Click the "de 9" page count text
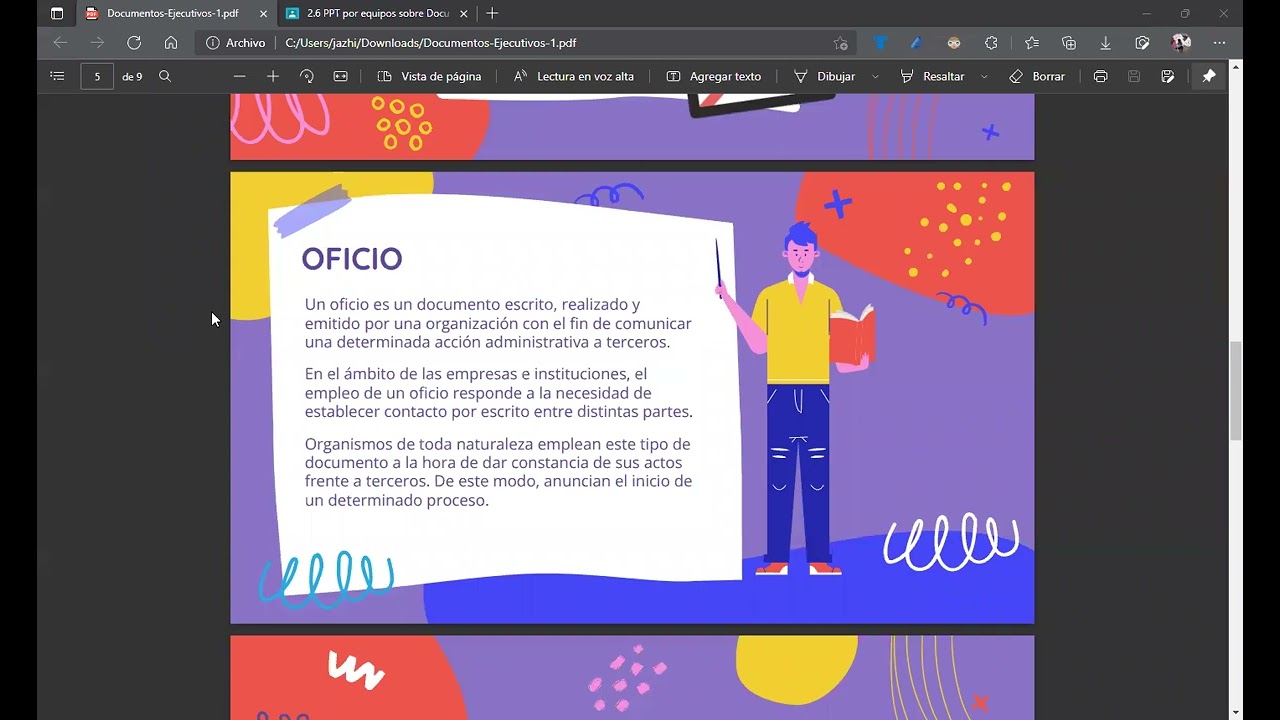This screenshot has width=1280, height=720. click(x=132, y=76)
